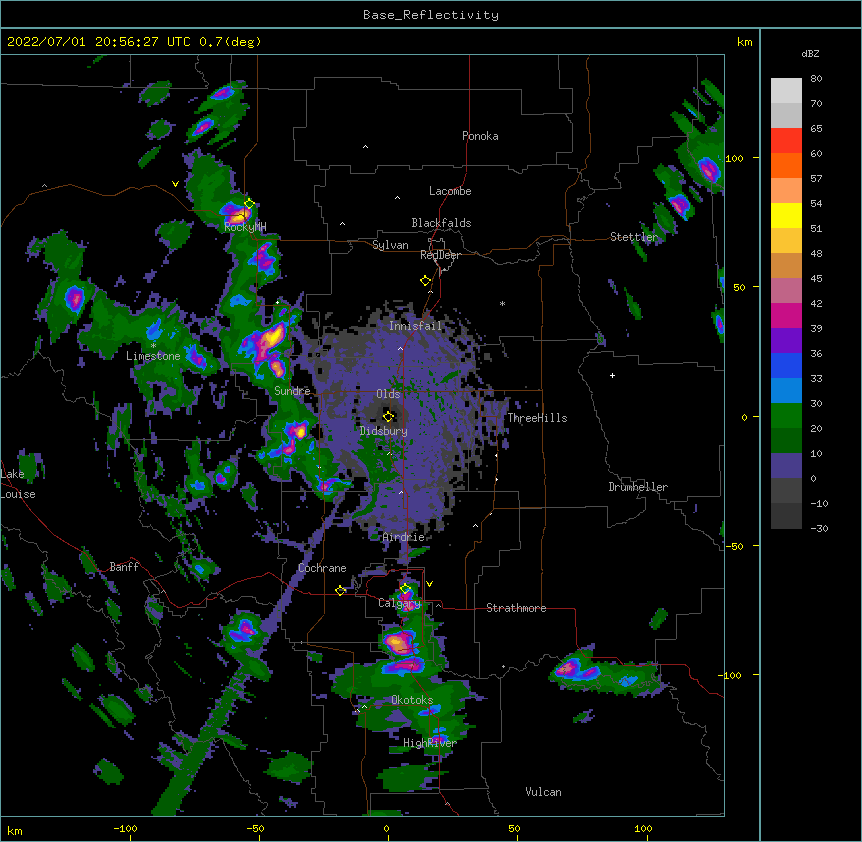Click the white plus marker north of Drumheller
The height and width of the screenshot is (842, 862).
pos(612,375)
